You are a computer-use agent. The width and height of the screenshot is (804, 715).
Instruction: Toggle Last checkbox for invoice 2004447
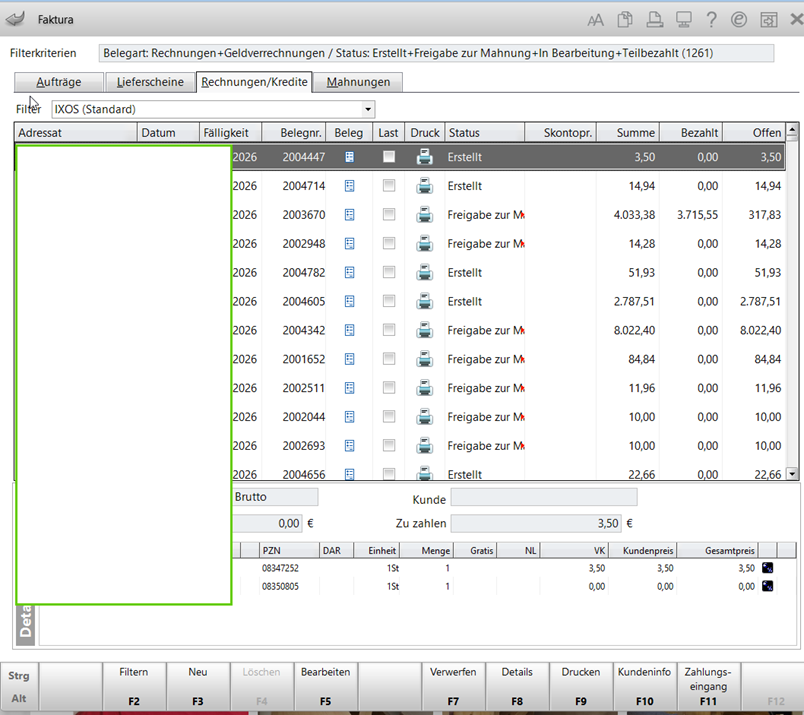click(x=389, y=157)
